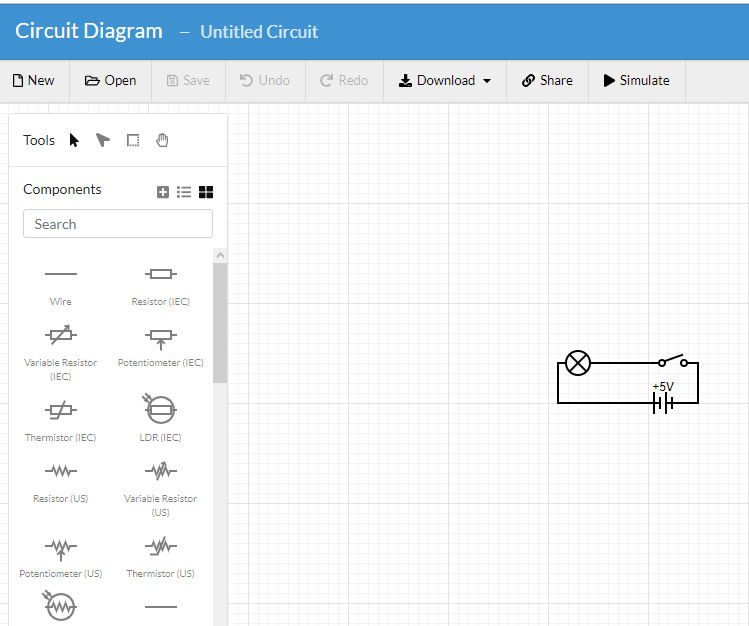
Task: Click the Thermistor (US) label
Action: (x=160, y=573)
